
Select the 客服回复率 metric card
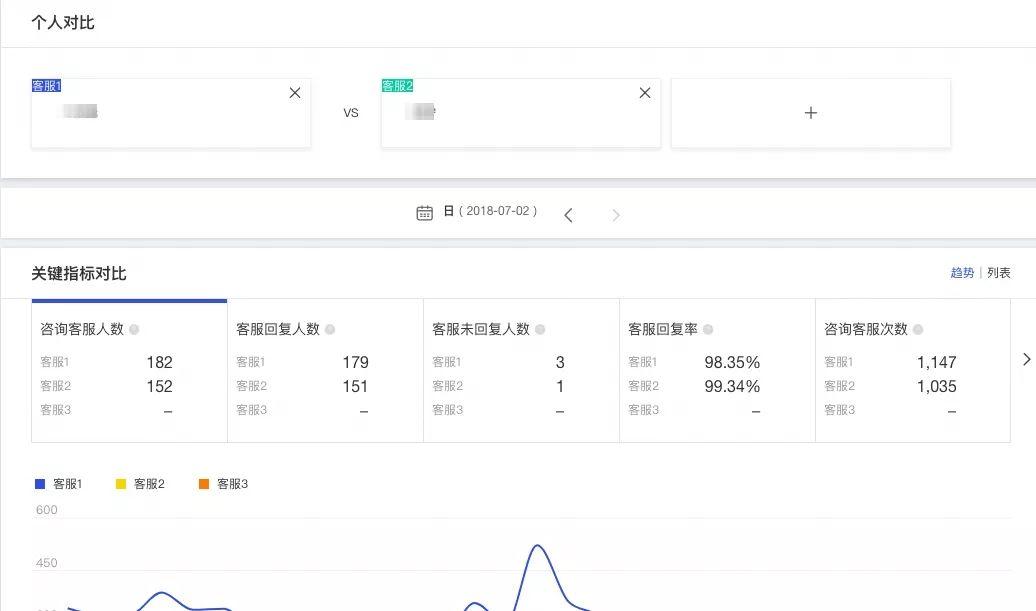(717, 370)
